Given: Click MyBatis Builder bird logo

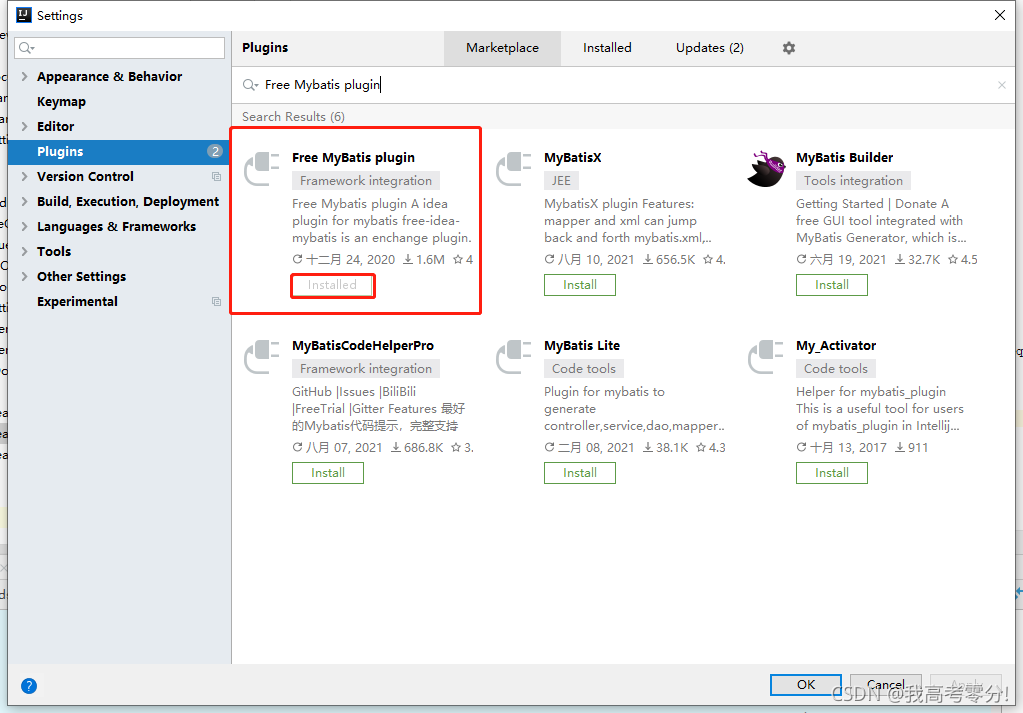Looking at the screenshot, I should tap(766, 168).
